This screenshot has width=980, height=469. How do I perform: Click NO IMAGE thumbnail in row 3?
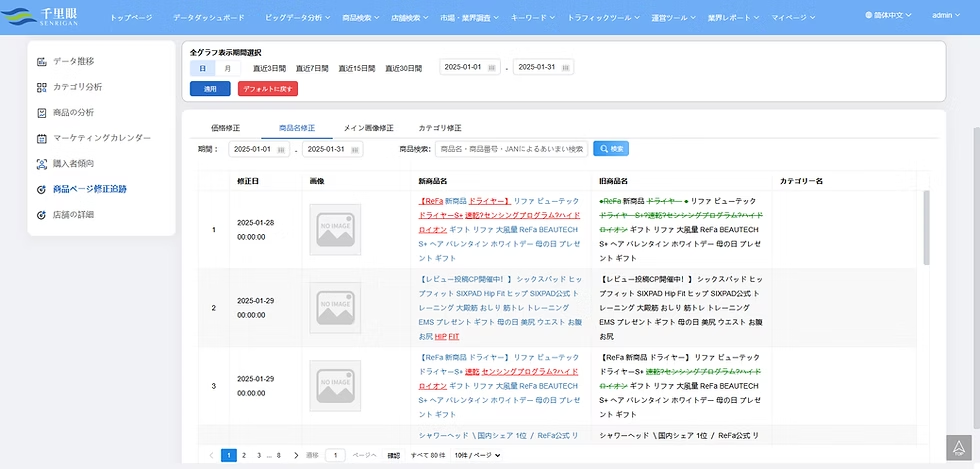[335, 386]
